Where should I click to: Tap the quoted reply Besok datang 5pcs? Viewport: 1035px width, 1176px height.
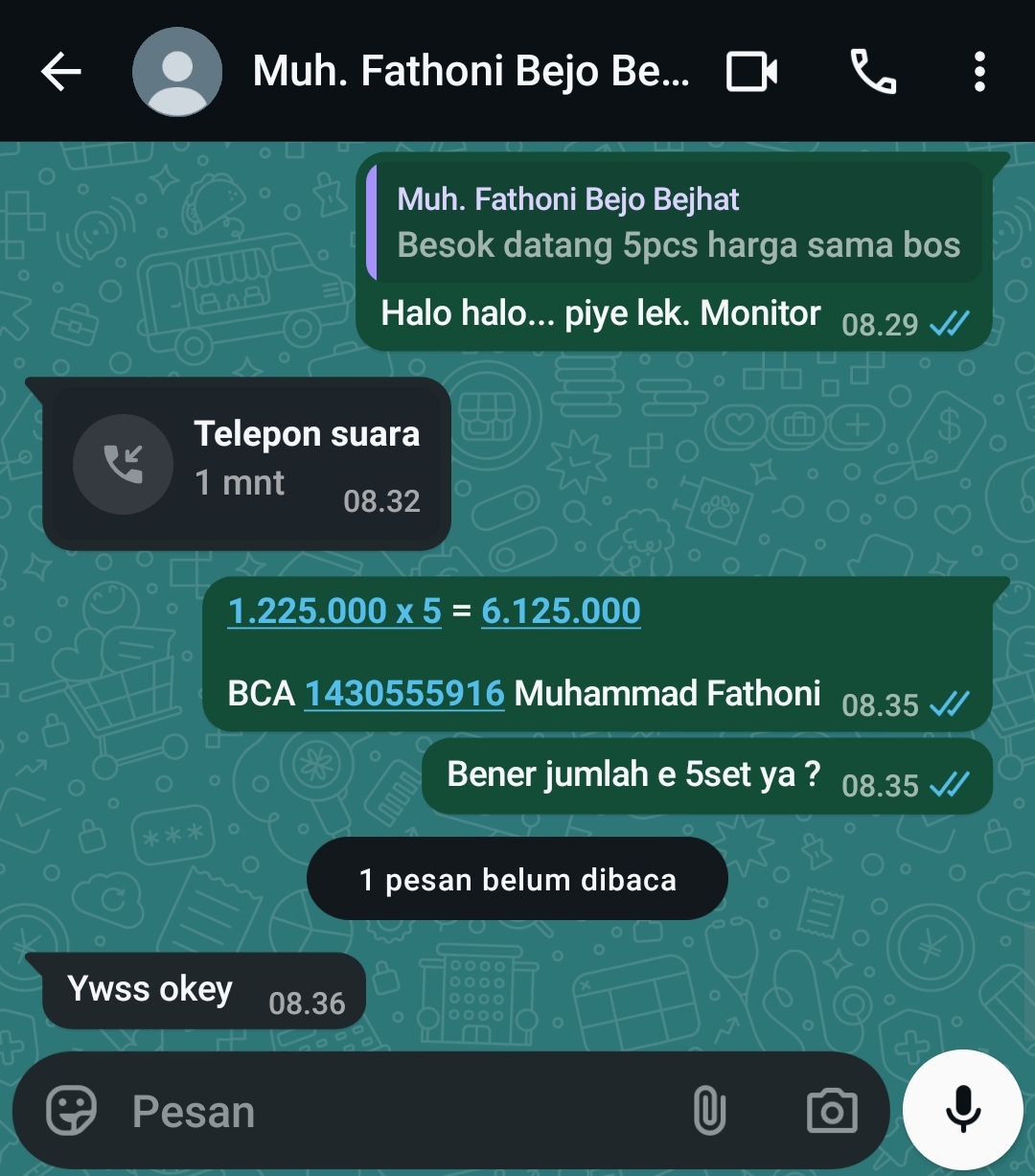(x=675, y=222)
